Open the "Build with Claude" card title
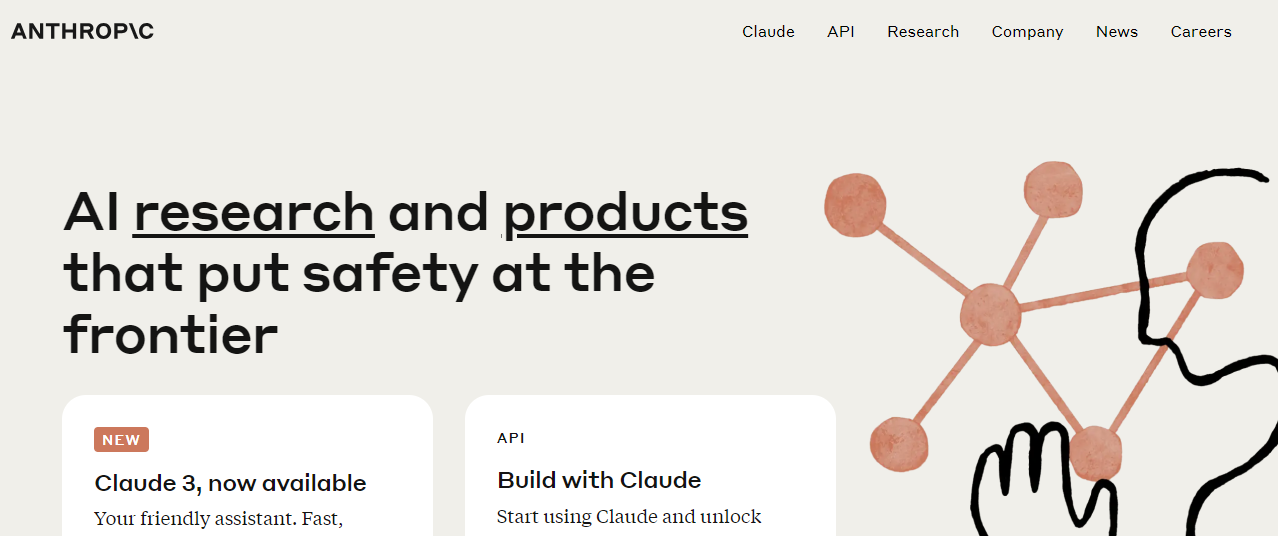The width and height of the screenshot is (1278, 536). (x=599, y=480)
